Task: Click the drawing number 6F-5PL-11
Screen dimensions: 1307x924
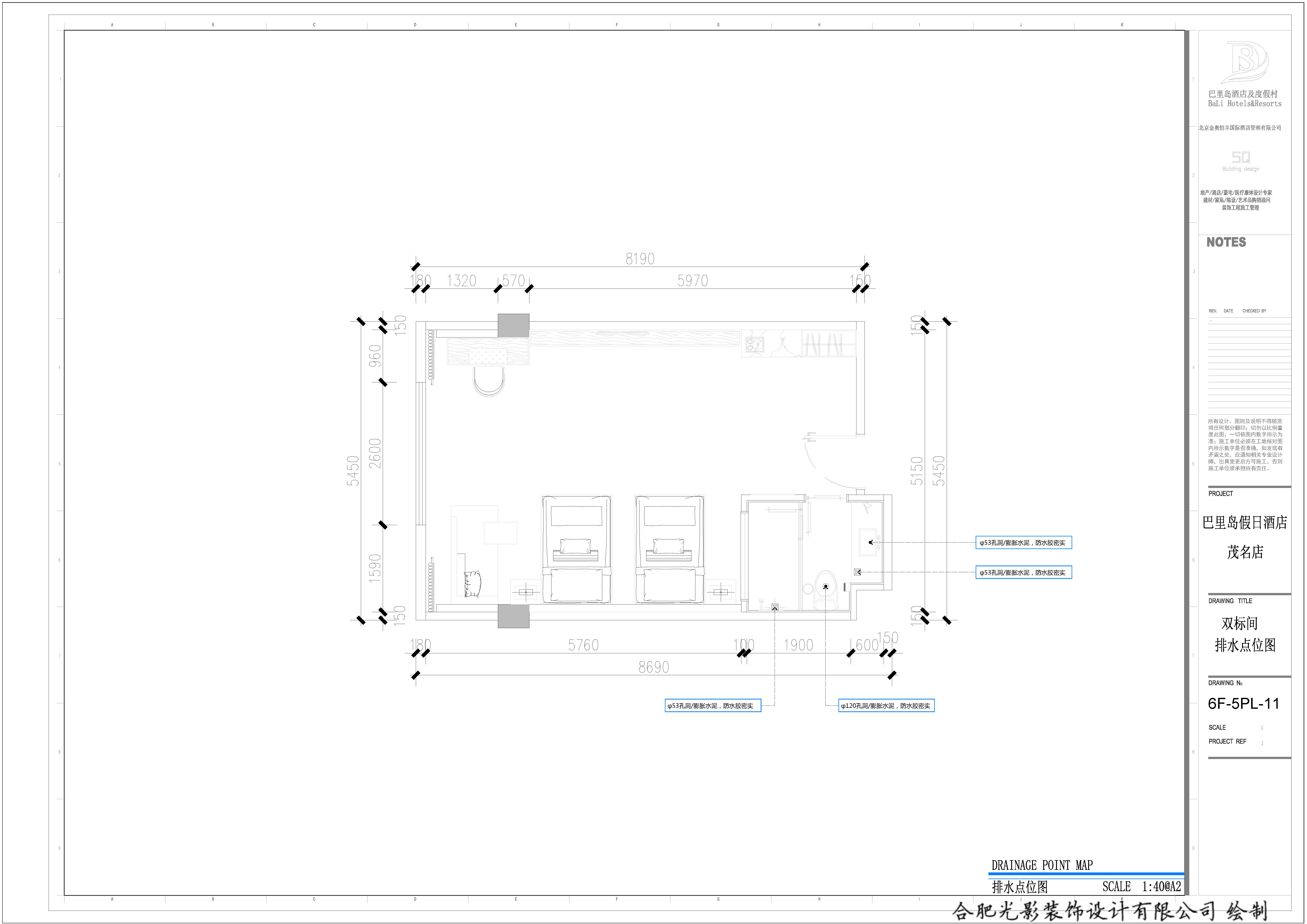Action: click(1244, 704)
